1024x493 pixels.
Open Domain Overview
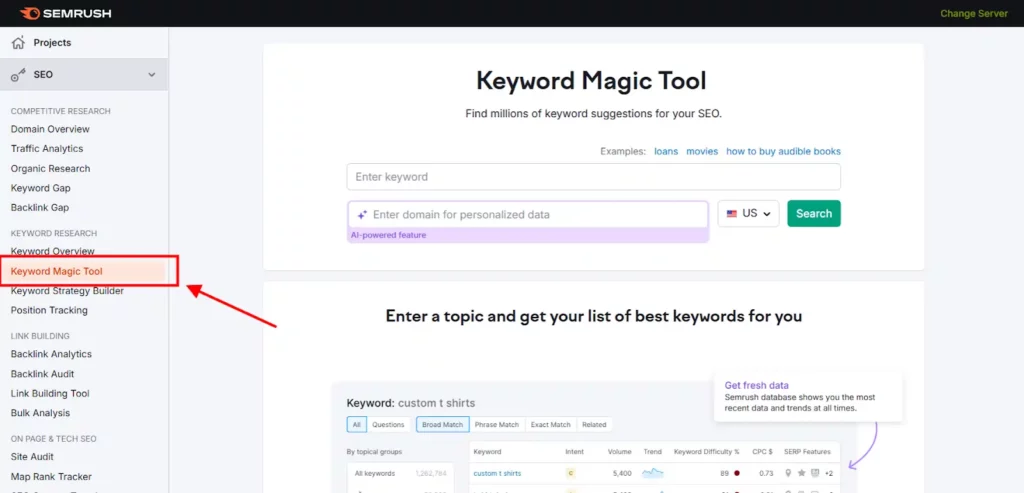tap(50, 129)
